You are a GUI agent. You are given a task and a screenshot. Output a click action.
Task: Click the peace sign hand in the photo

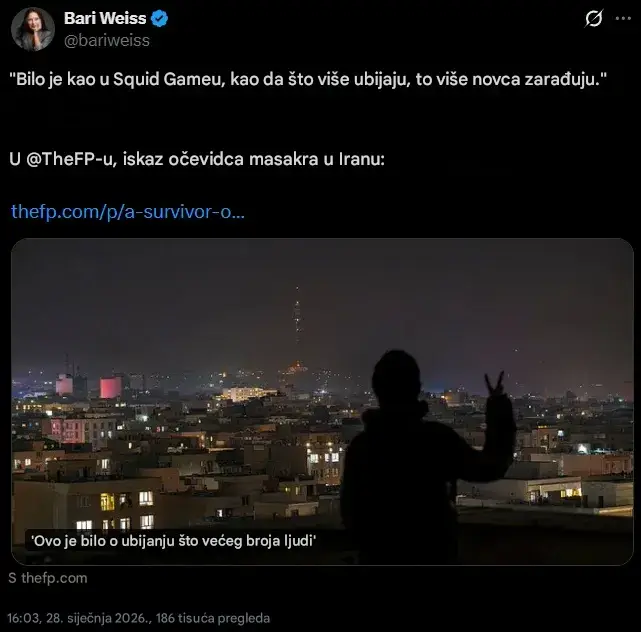tap(494, 386)
